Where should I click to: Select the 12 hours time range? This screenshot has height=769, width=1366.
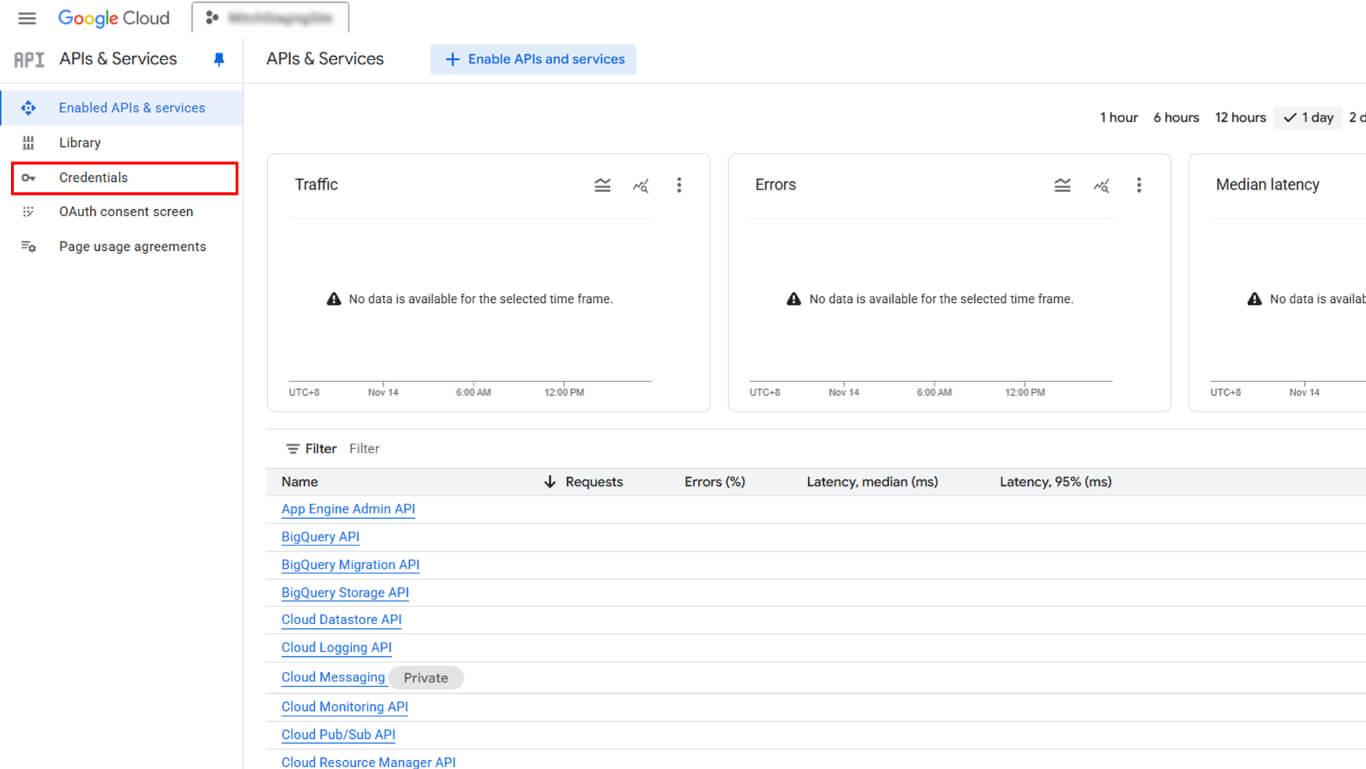coord(1240,118)
